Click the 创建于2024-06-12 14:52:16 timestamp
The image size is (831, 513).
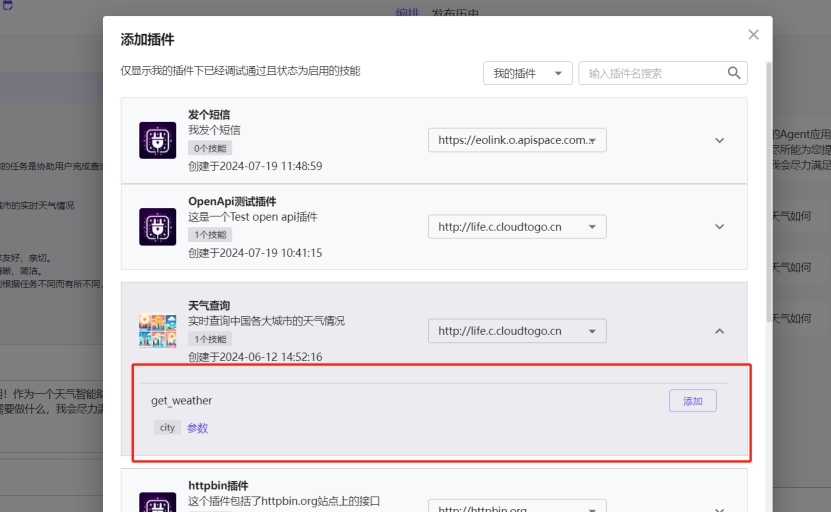[255, 357]
